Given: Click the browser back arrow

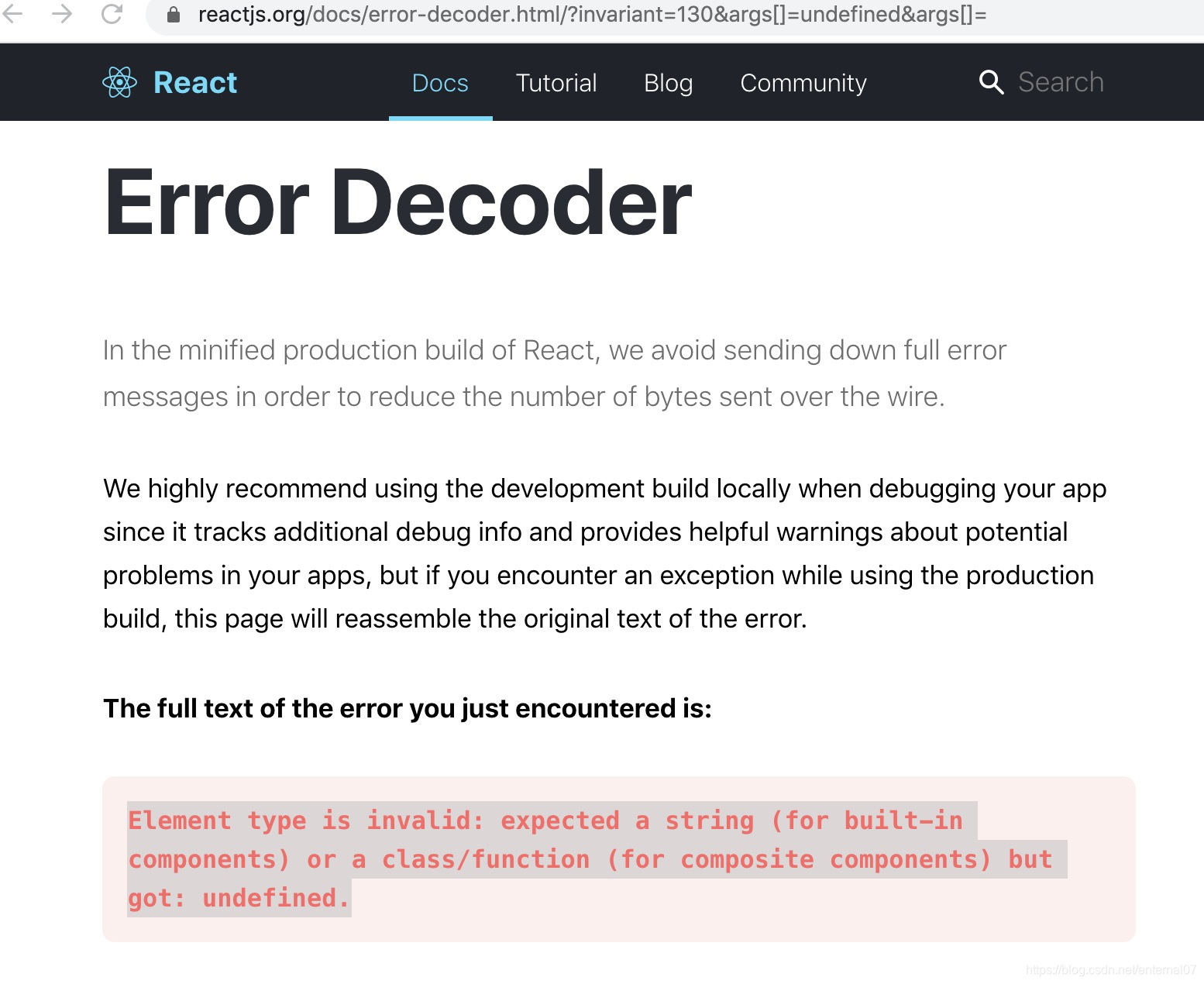Looking at the screenshot, I should tap(12, 14).
